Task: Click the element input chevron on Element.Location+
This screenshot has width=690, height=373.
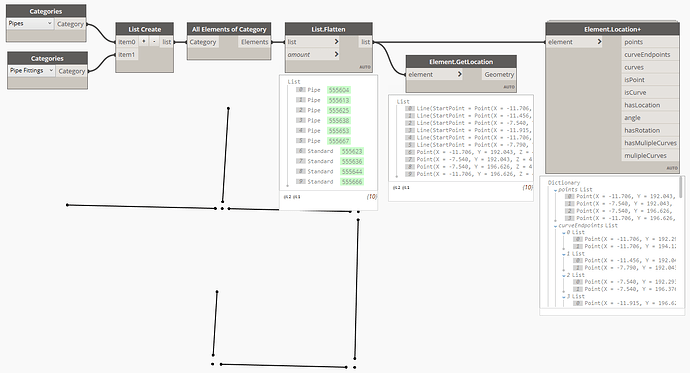Action: (599, 42)
